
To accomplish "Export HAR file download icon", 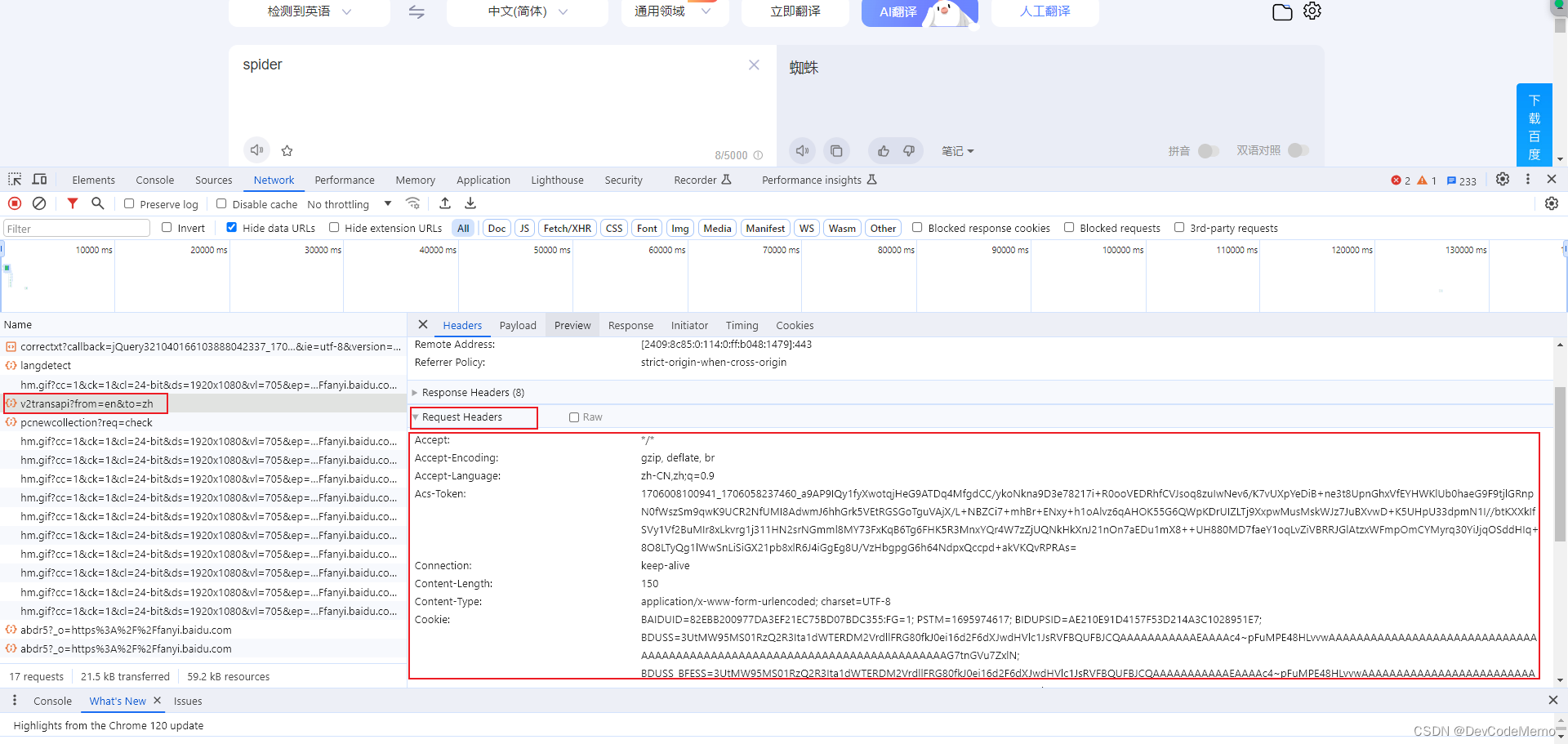I will tap(470, 203).
